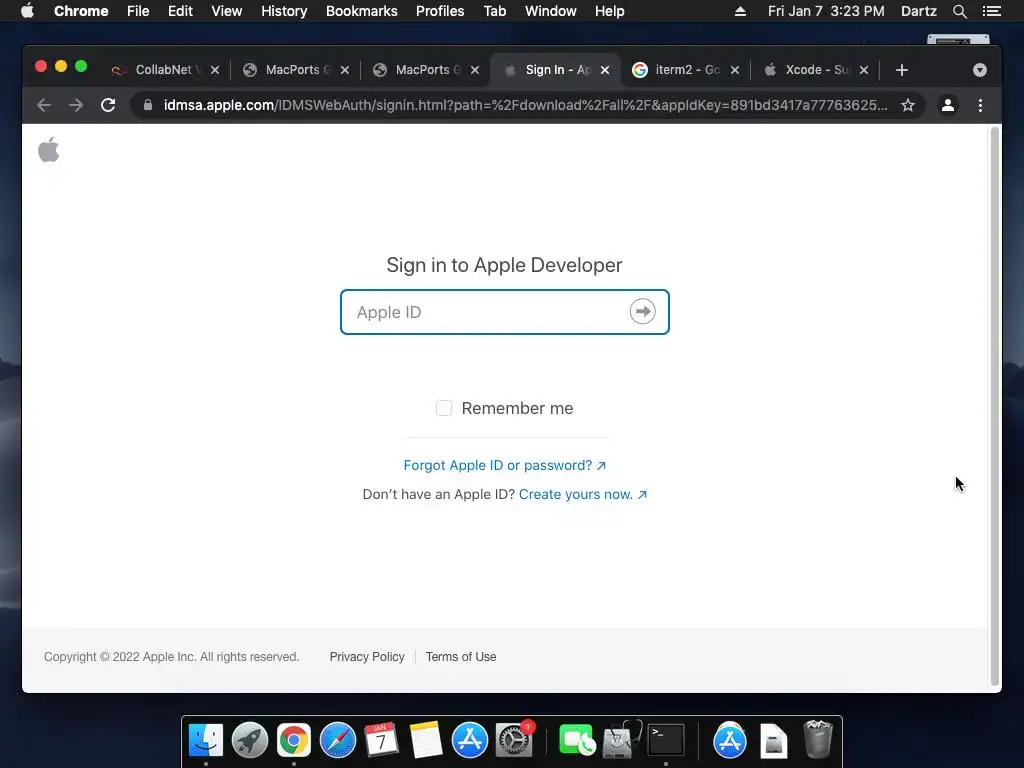Open FaceTime from the Dock
1024x768 pixels.
[x=577, y=741]
